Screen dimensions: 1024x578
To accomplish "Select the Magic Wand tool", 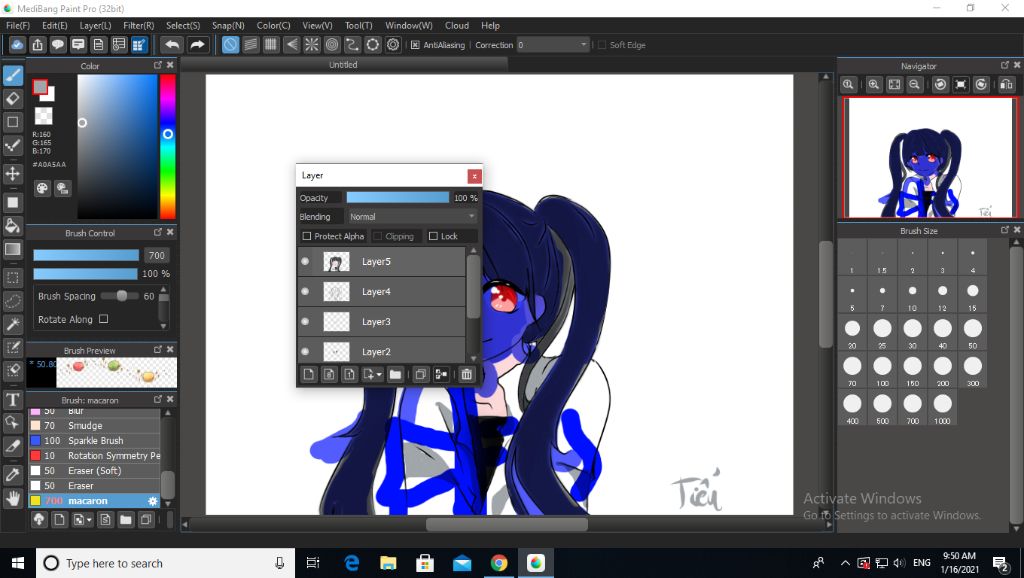I will (12, 324).
